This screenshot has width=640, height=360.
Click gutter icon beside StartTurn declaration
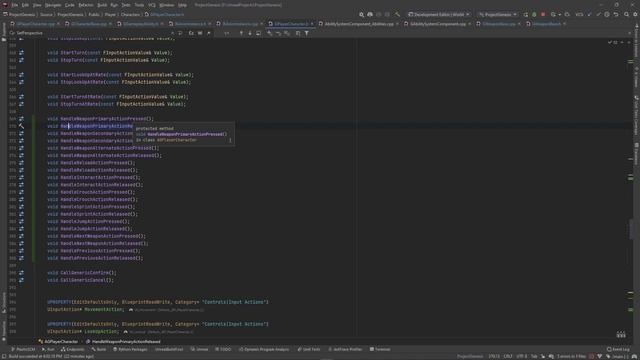pos(21,53)
